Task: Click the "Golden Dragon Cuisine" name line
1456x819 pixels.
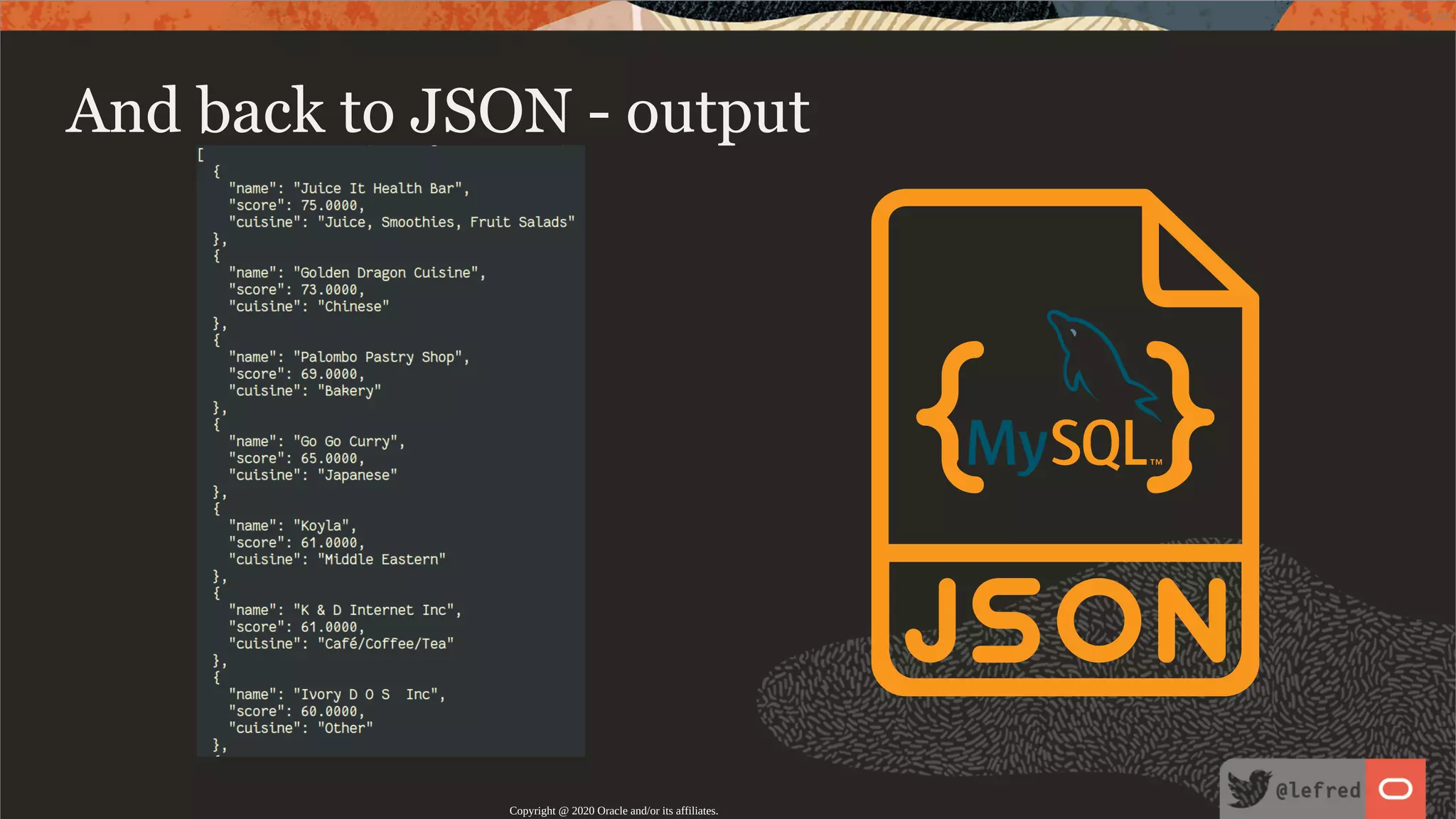Action: tap(356, 273)
